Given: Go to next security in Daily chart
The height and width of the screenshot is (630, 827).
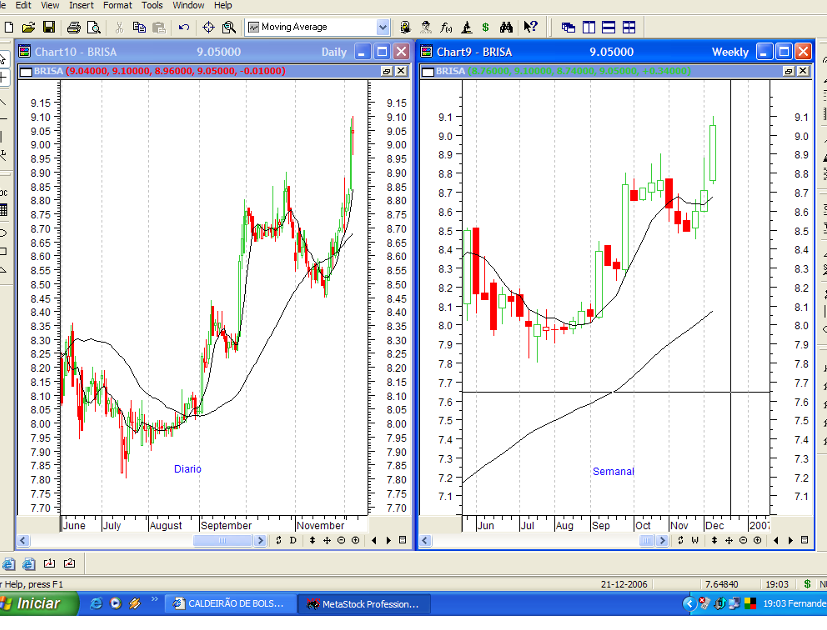Looking at the screenshot, I should point(389,540).
